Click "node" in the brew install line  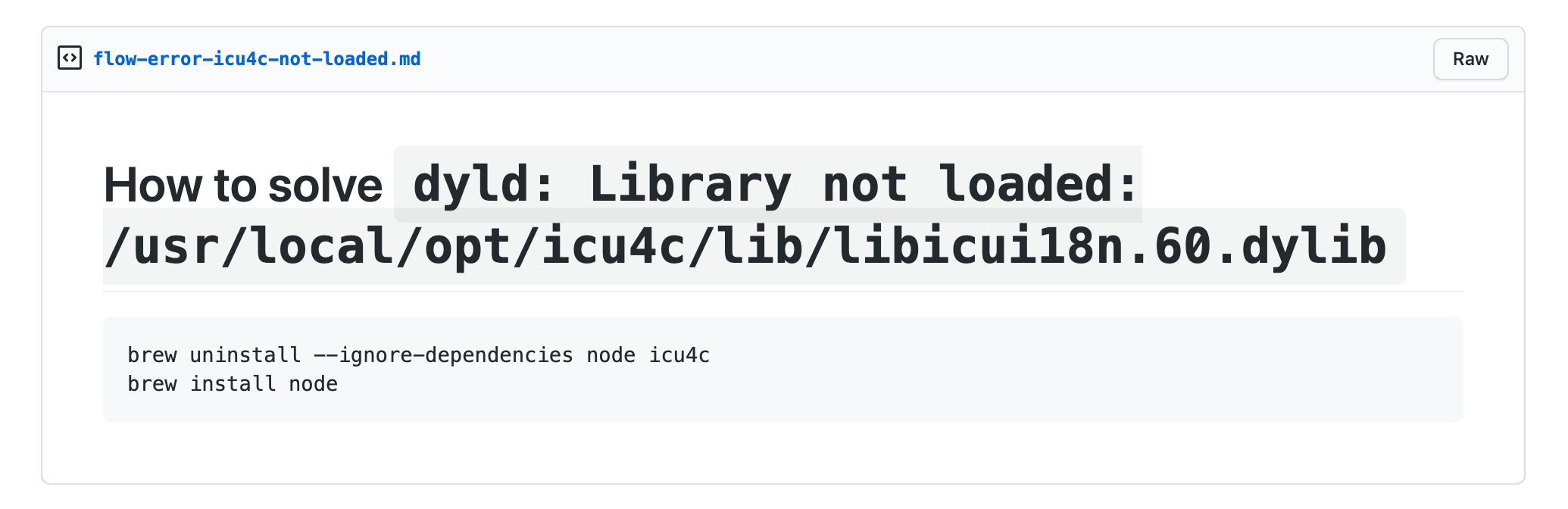point(314,384)
